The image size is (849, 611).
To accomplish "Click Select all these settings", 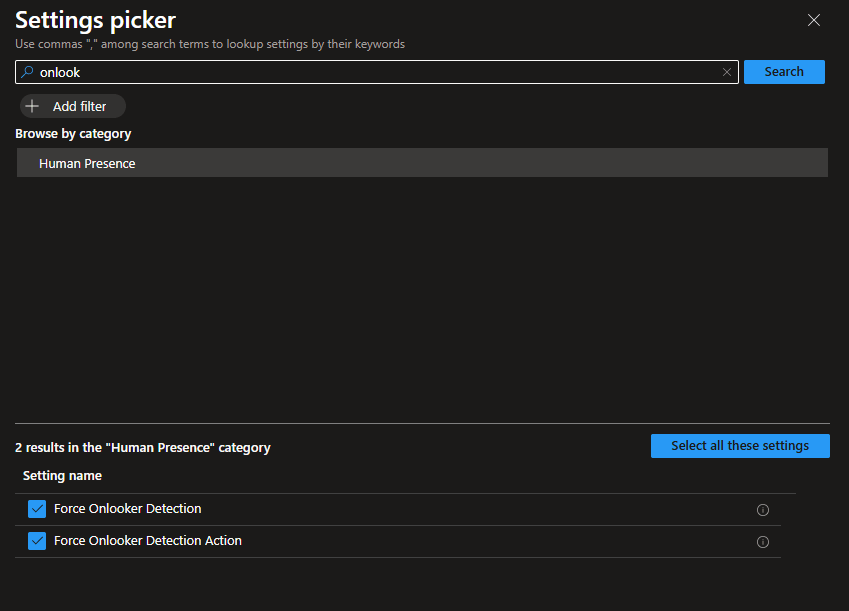I will [740, 446].
